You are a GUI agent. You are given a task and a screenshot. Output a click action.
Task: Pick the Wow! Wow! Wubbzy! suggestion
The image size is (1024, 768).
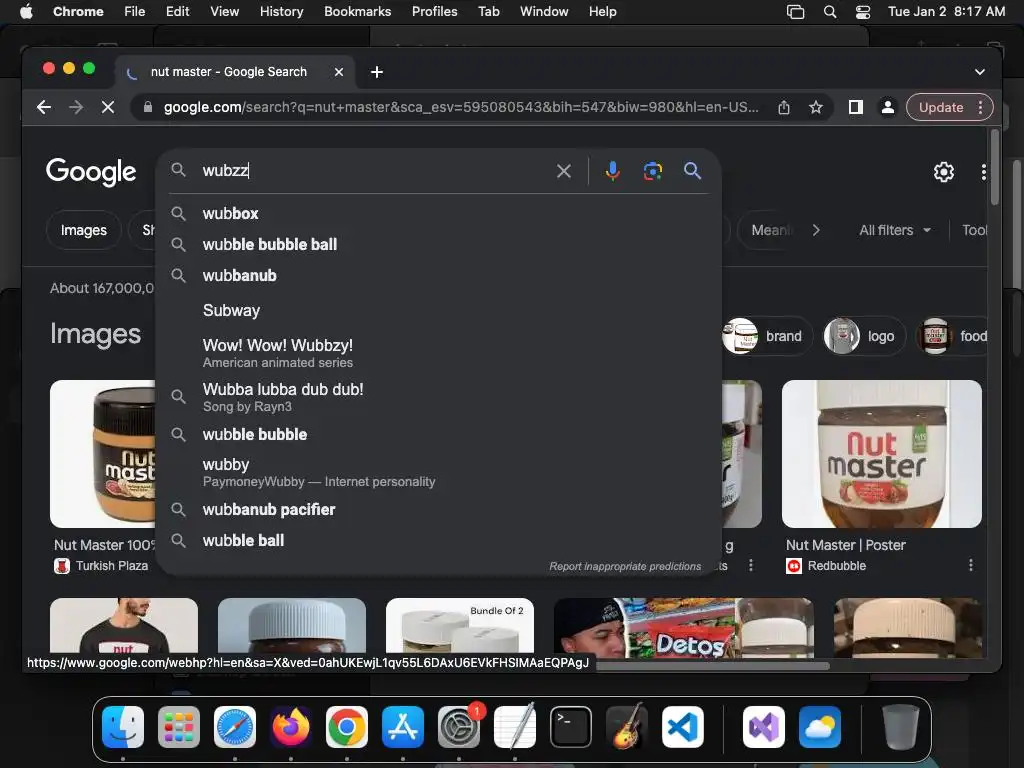click(x=439, y=353)
